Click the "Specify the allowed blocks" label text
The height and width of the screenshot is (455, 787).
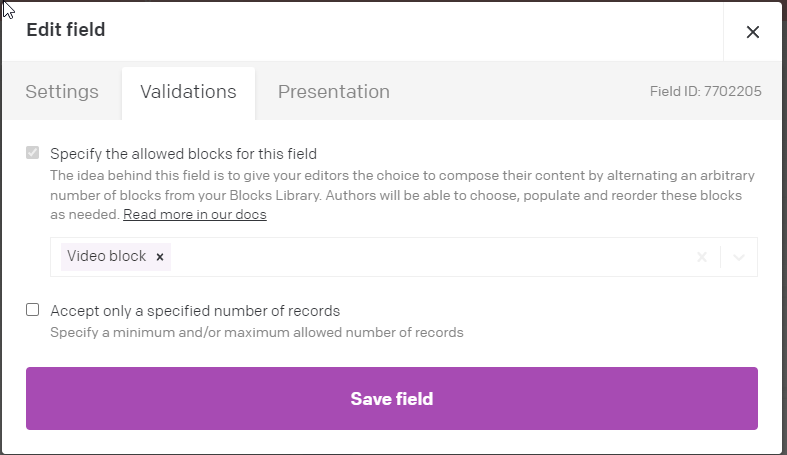coord(183,154)
